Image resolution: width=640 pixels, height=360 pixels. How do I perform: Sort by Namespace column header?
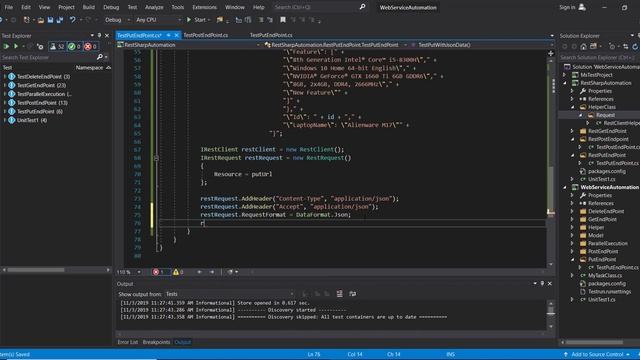click(x=89, y=68)
